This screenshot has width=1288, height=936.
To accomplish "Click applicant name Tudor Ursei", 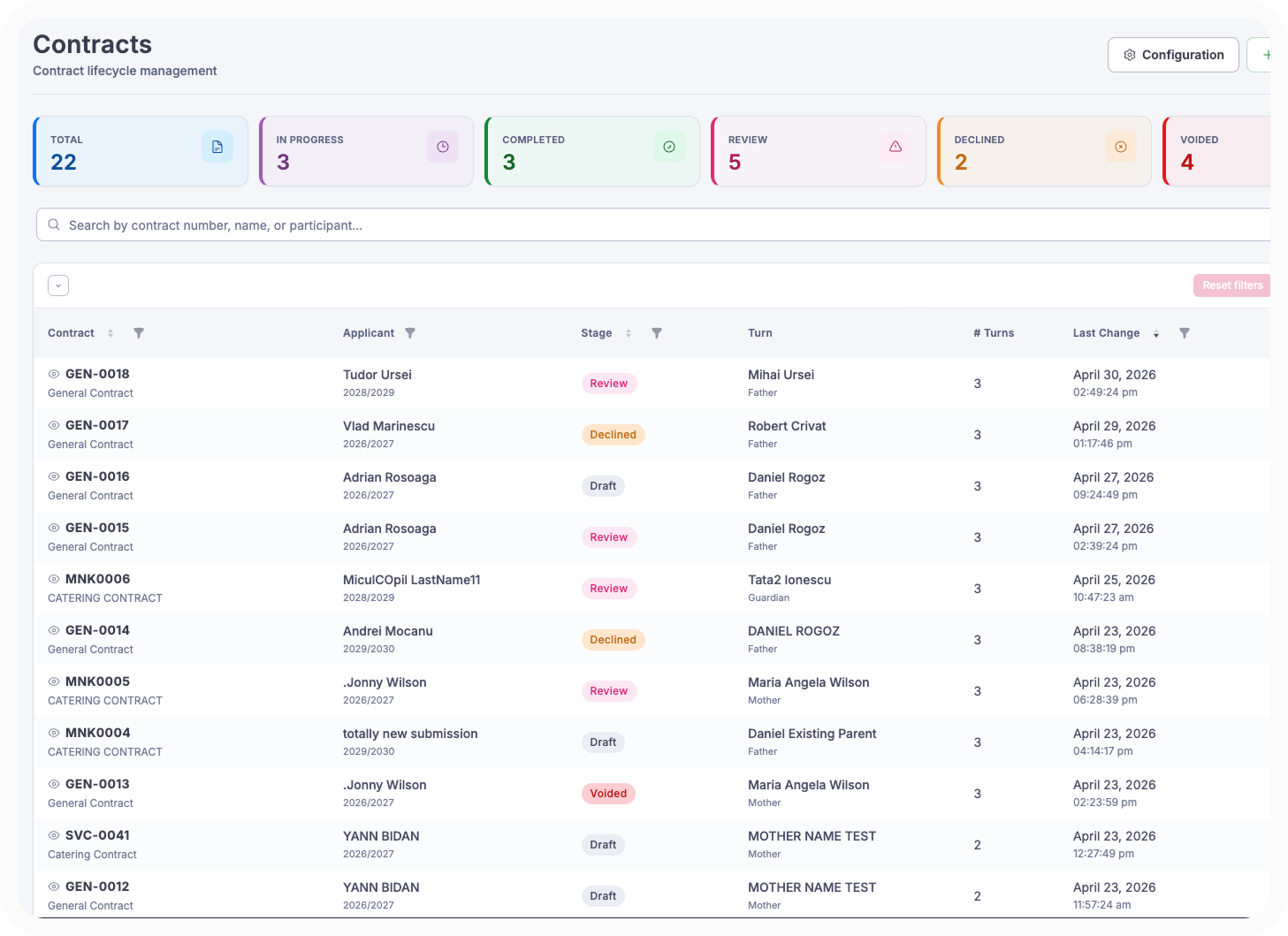I will [x=377, y=375].
